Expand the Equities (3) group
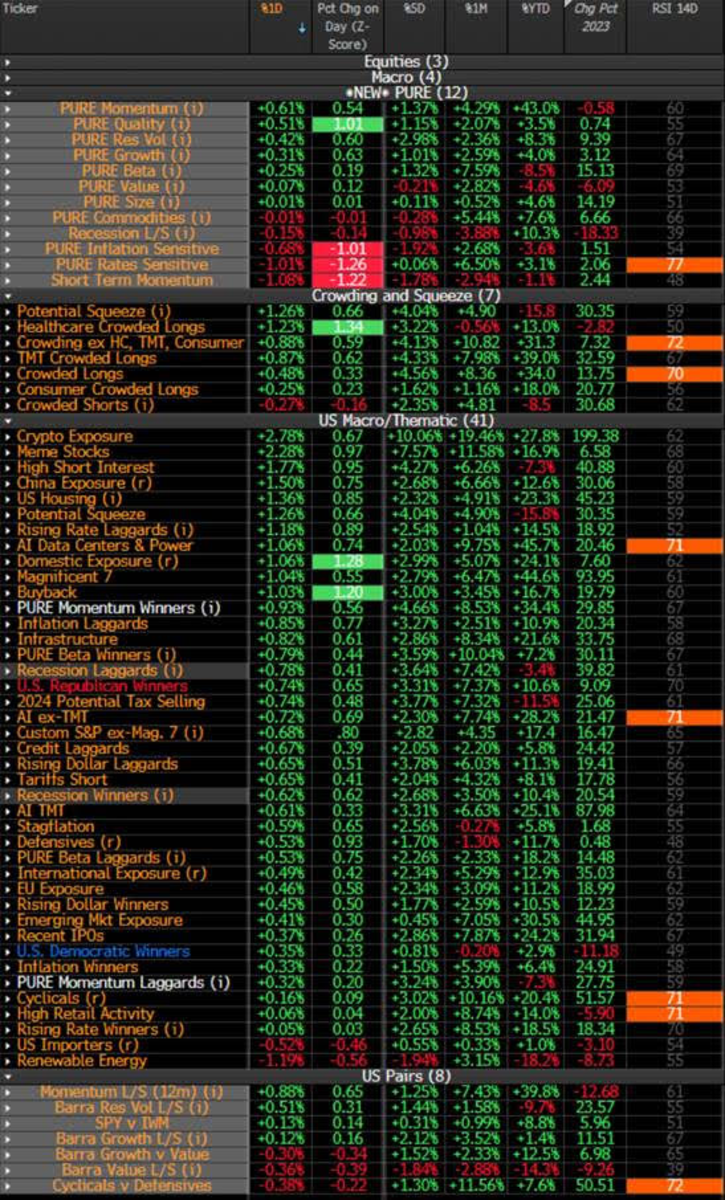 click(x=7, y=62)
